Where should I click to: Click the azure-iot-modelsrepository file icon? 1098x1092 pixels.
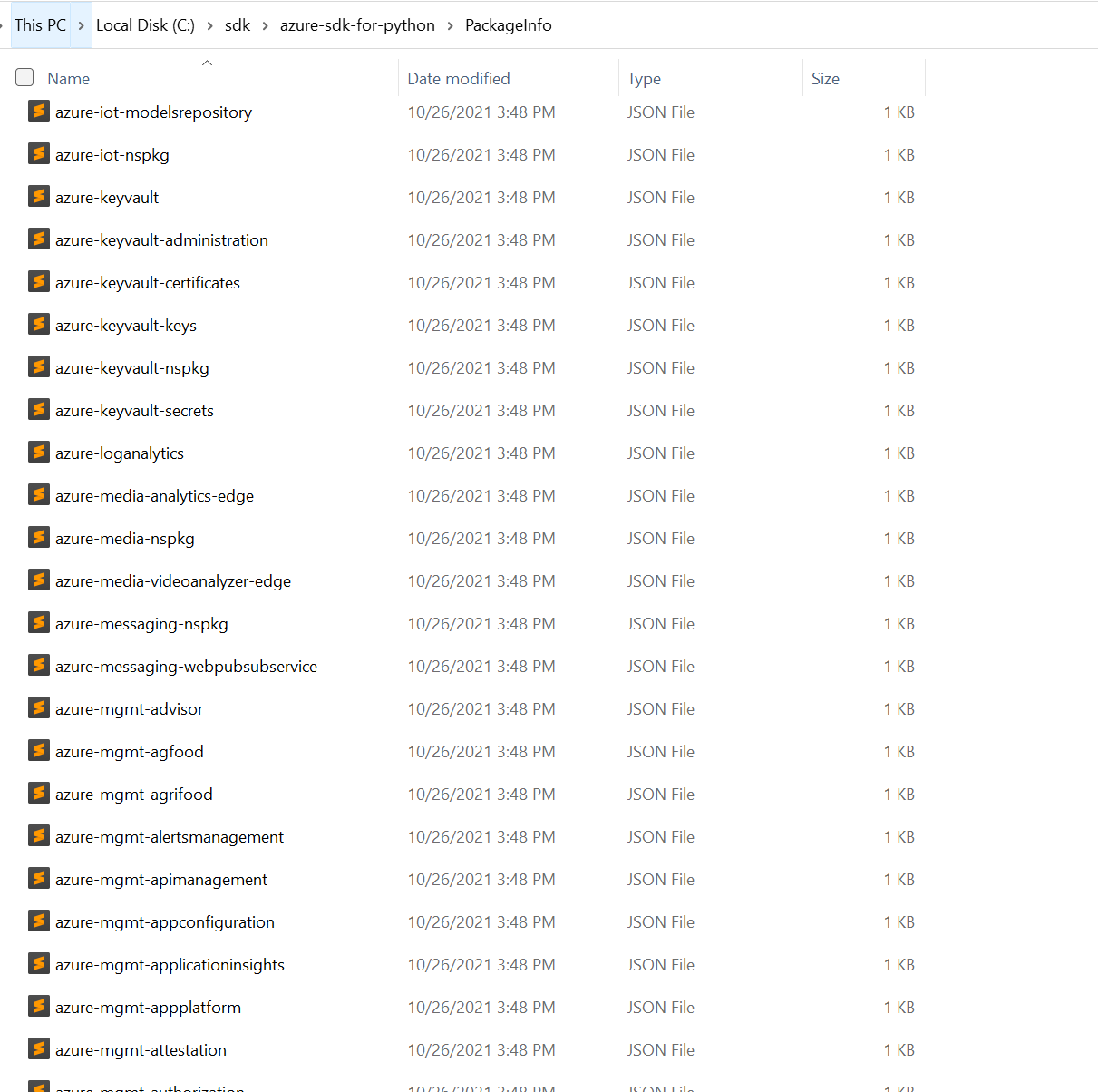tap(39, 111)
